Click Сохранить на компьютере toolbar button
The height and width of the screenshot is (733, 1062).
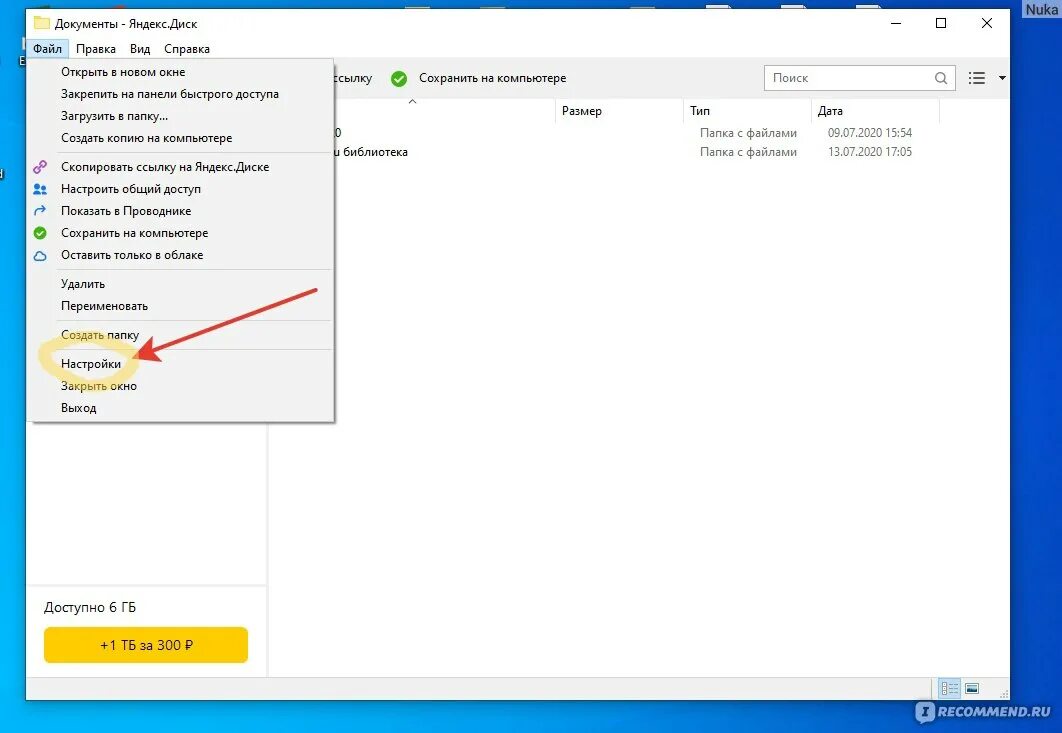492,79
